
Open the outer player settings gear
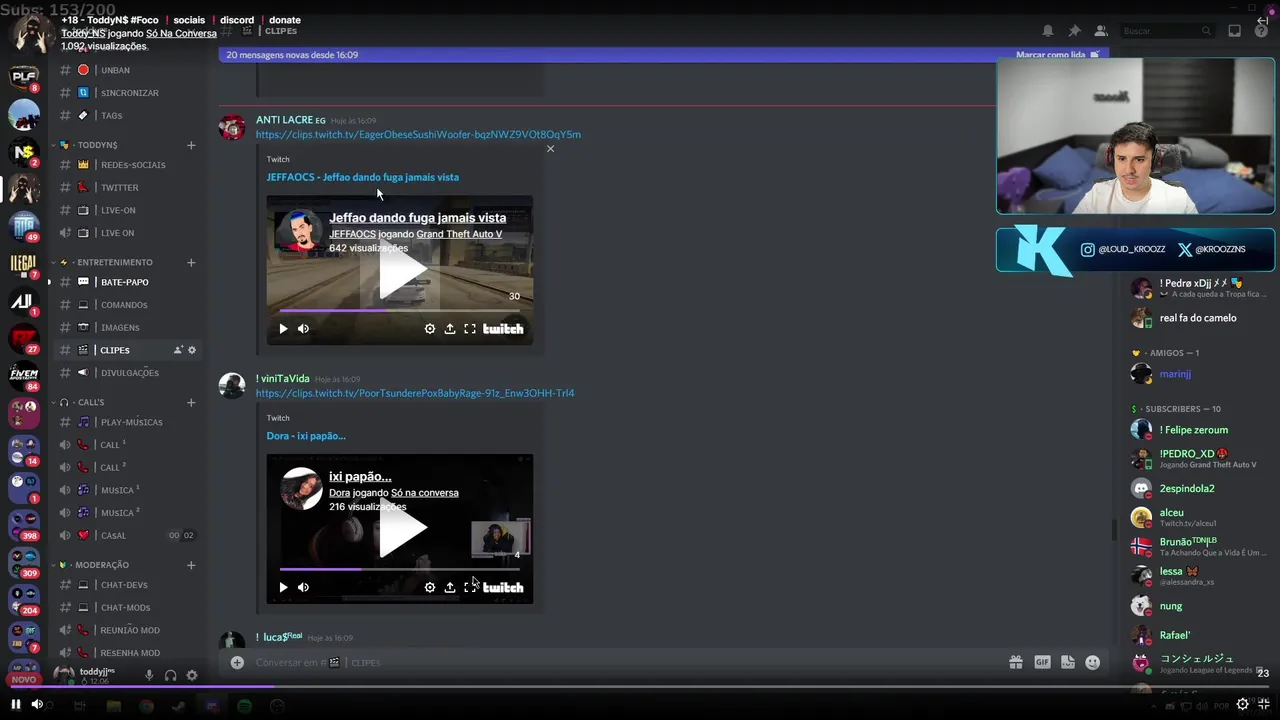click(x=1243, y=704)
